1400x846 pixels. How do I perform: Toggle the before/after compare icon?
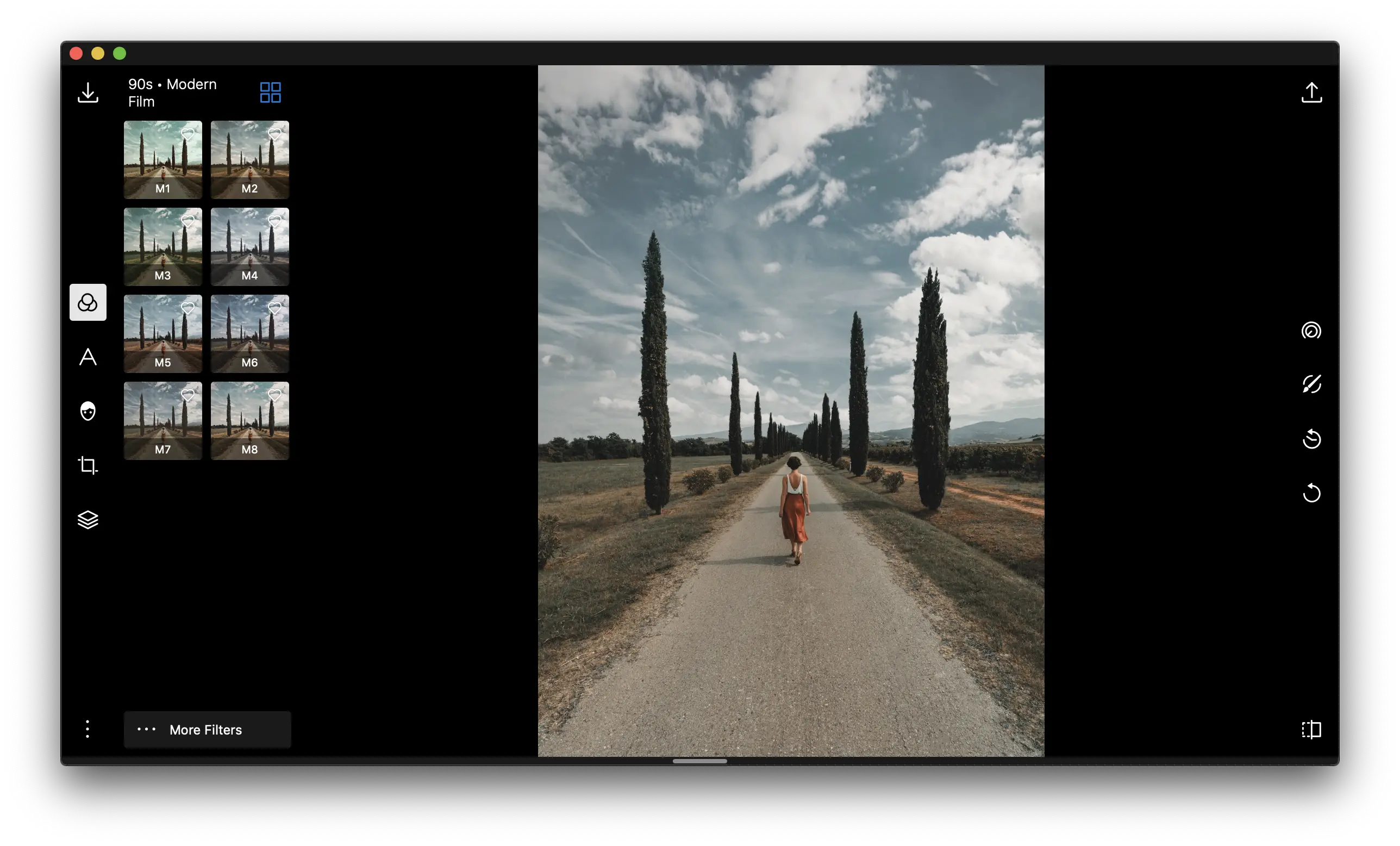coord(1311,730)
